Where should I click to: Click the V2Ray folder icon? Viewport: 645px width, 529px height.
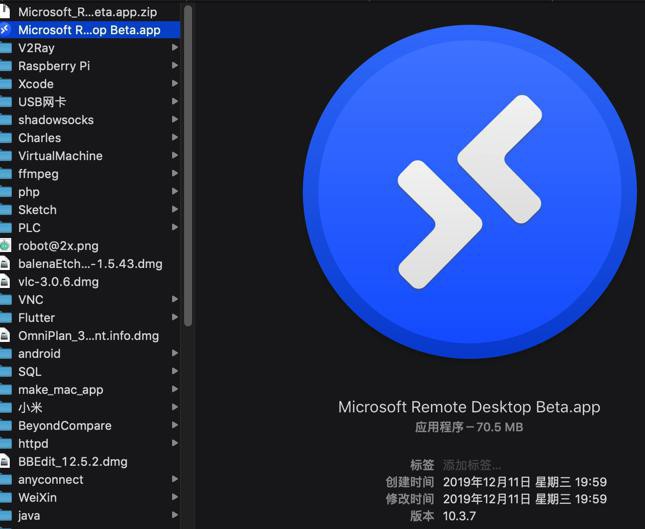(x=5, y=48)
